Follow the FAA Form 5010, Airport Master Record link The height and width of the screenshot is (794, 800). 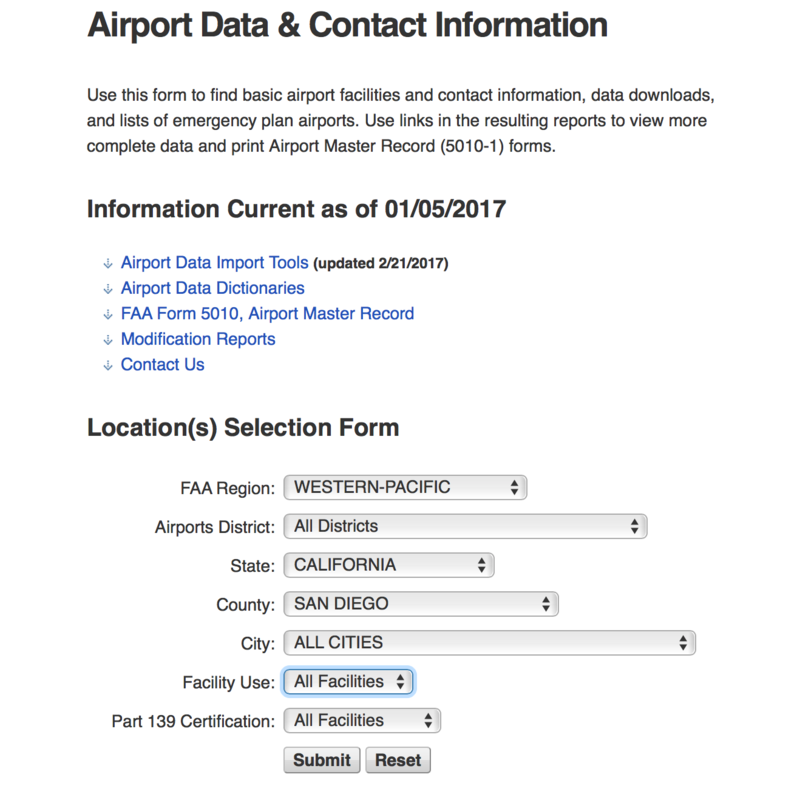[x=267, y=314]
